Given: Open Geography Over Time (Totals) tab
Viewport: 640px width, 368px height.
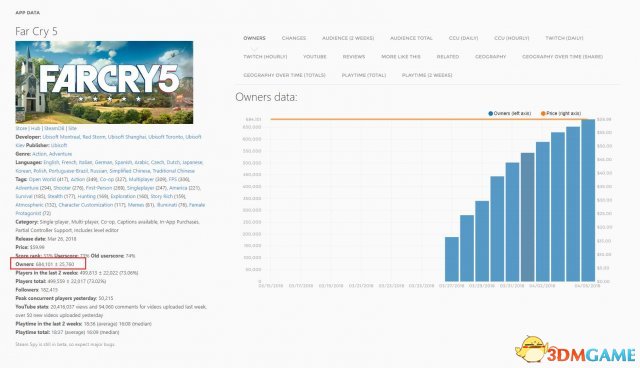Looking at the screenshot, I should (x=284, y=75).
